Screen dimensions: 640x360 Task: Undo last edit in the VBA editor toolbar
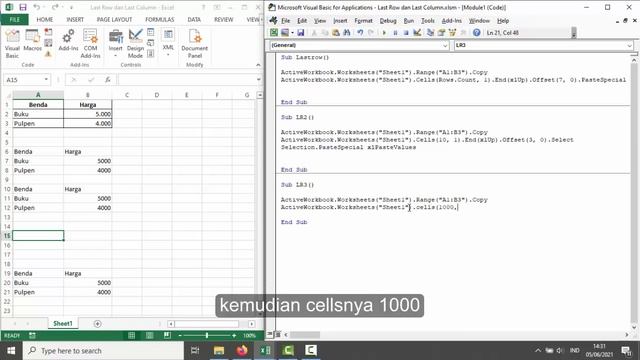coord(360,33)
